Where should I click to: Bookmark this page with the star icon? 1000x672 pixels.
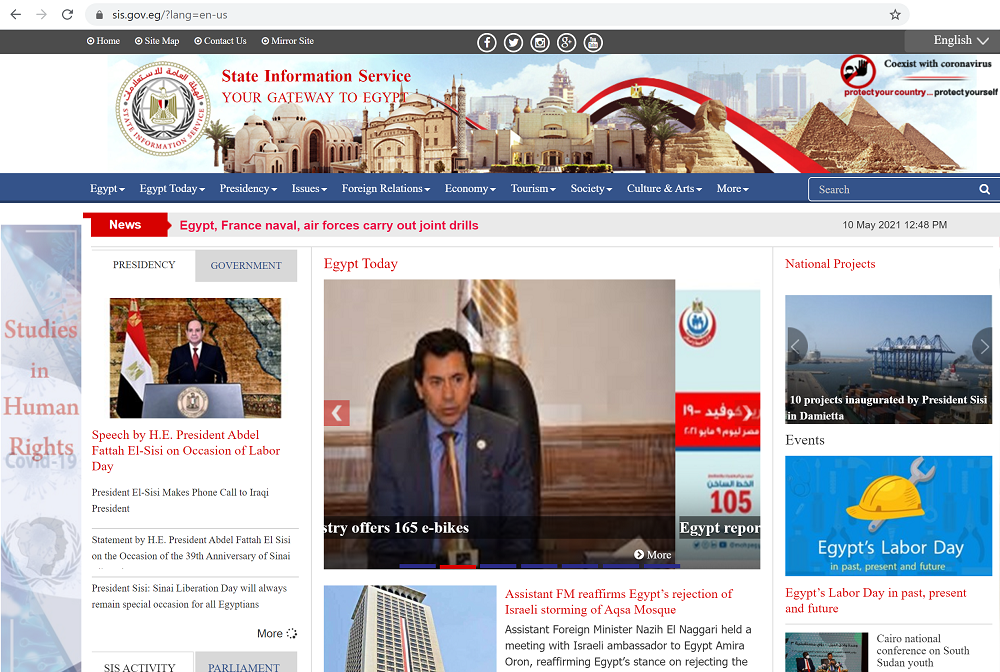coord(895,15)
